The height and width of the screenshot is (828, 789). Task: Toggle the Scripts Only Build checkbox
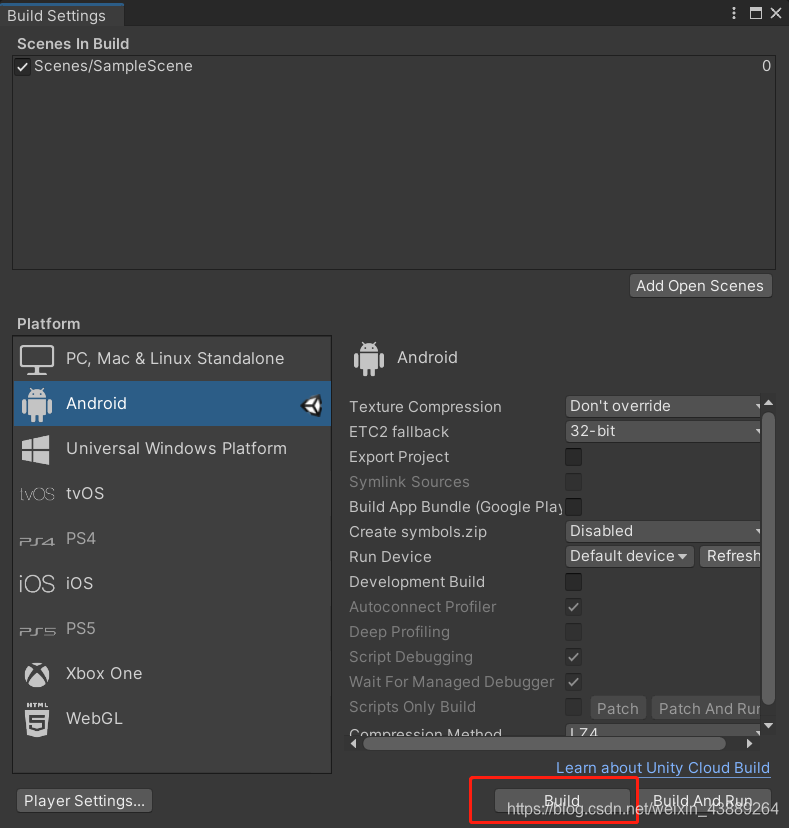coord(574,707)
